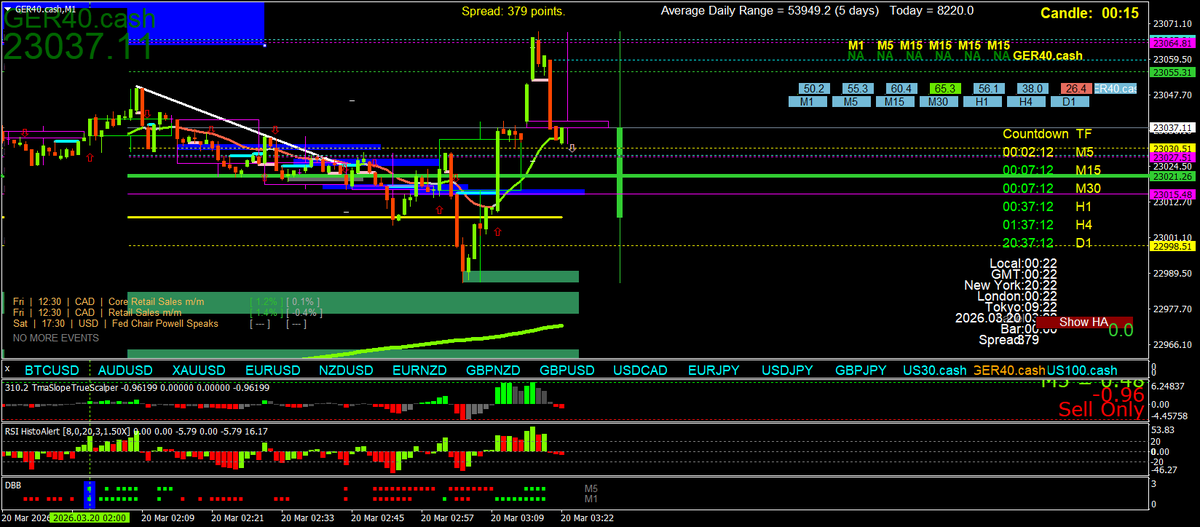Select the M5 timeframe button

pyautogui.click(x=851, y=102)
